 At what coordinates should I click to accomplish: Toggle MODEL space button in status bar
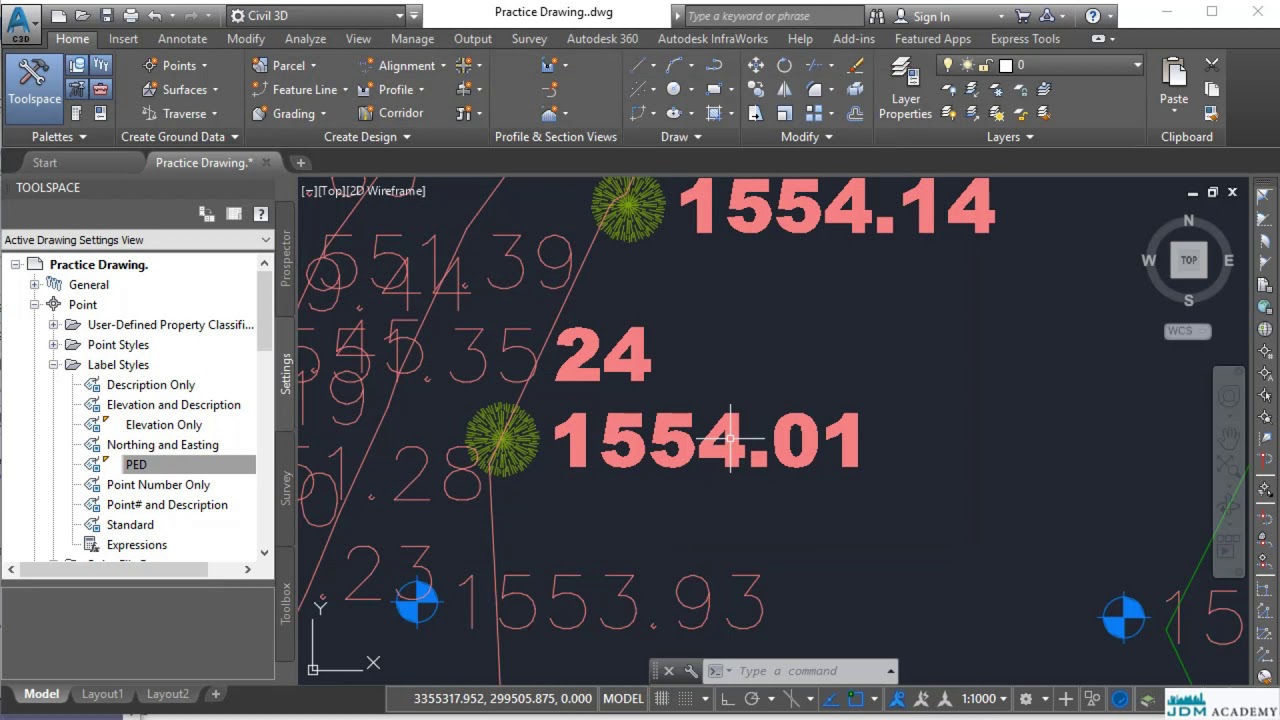pyautogui.click(x=623, y=699)
